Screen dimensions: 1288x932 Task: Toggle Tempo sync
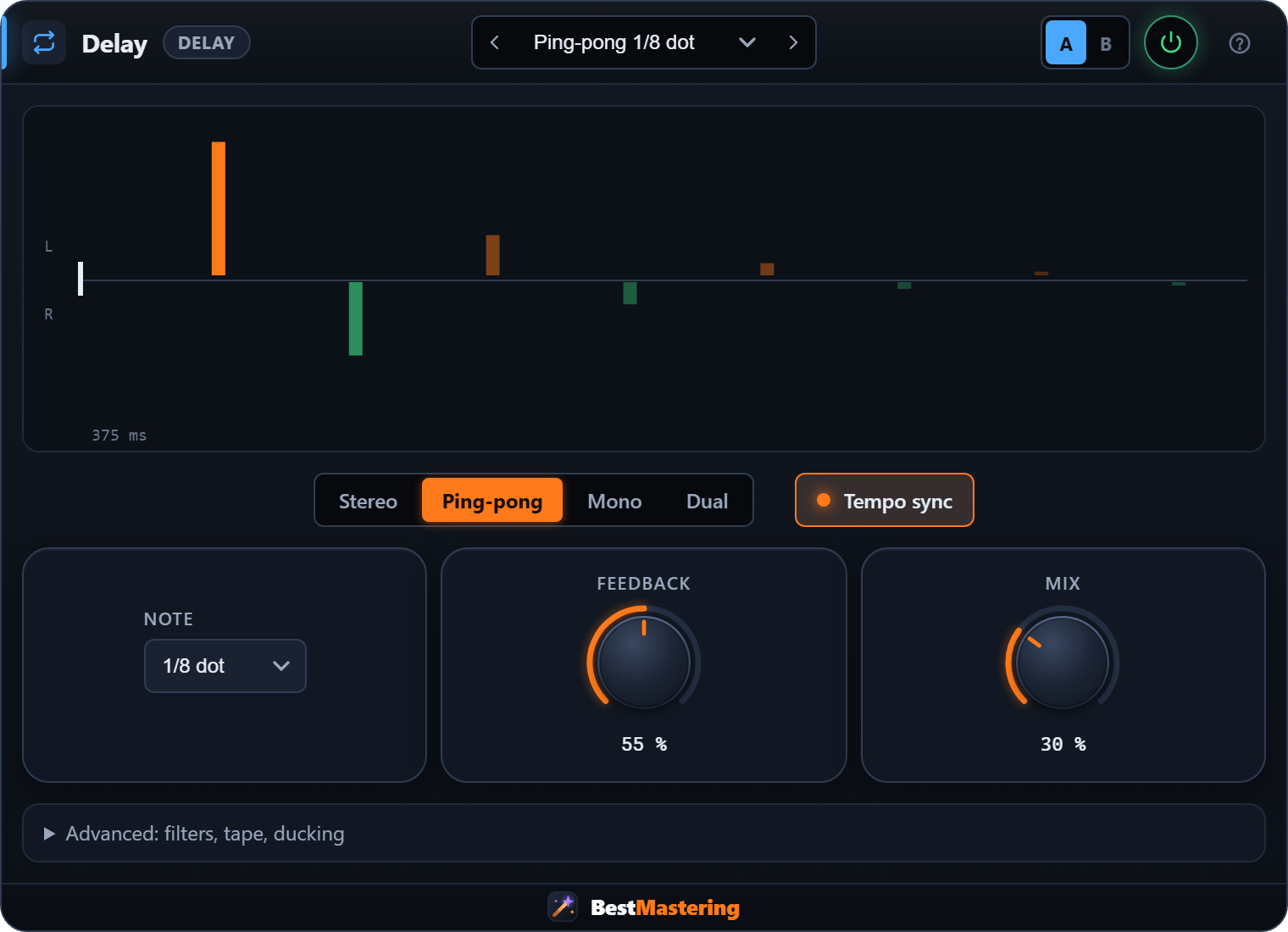pyautogui.click(x=885, y=500)
